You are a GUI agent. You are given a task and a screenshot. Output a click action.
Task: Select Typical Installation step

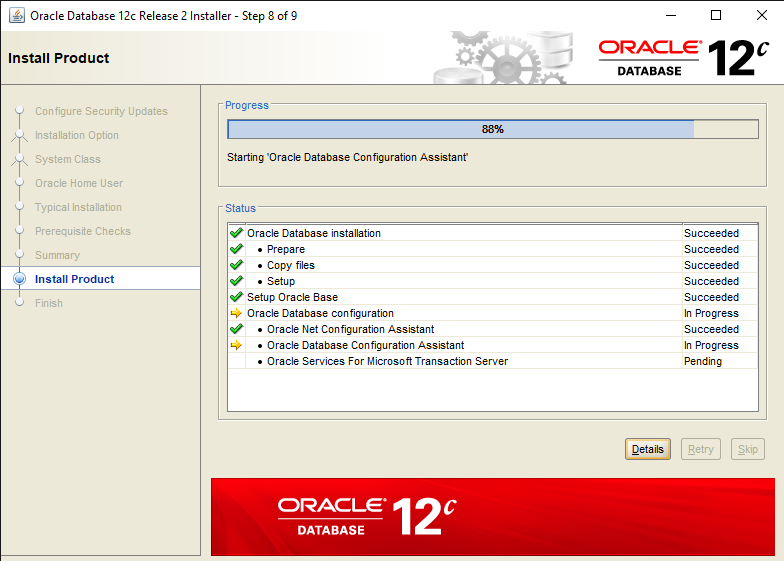pos(78,207)
